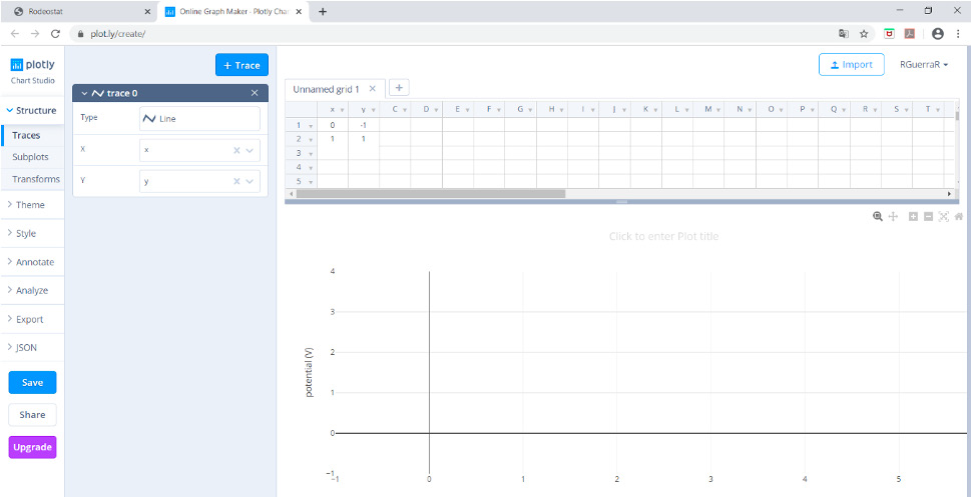Click the plot title placeholder text
Image resolution: width=971 pixels, height=497 pixels.
coord(663,236)
